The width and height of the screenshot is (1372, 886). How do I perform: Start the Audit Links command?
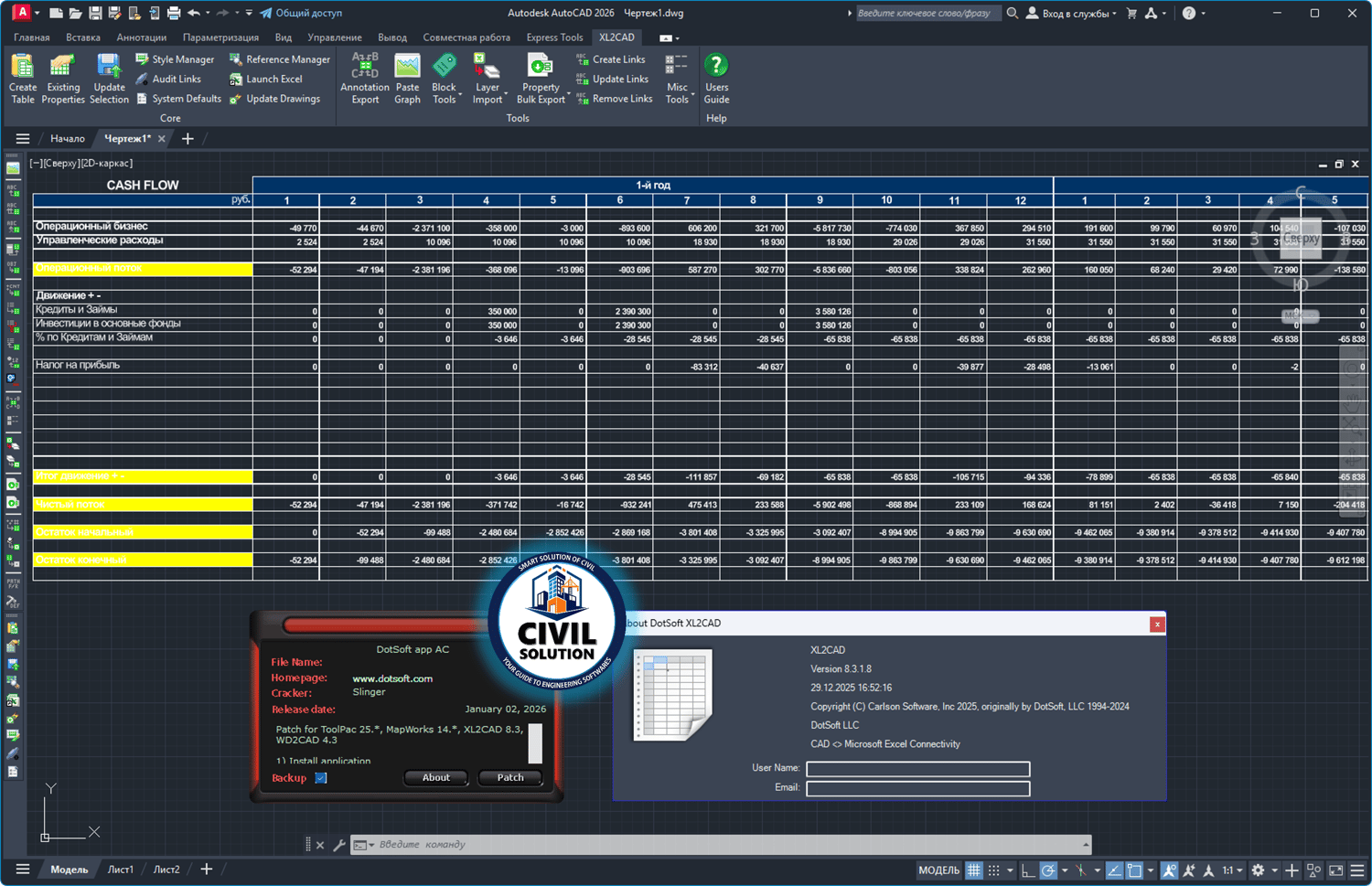coord(168,80)
